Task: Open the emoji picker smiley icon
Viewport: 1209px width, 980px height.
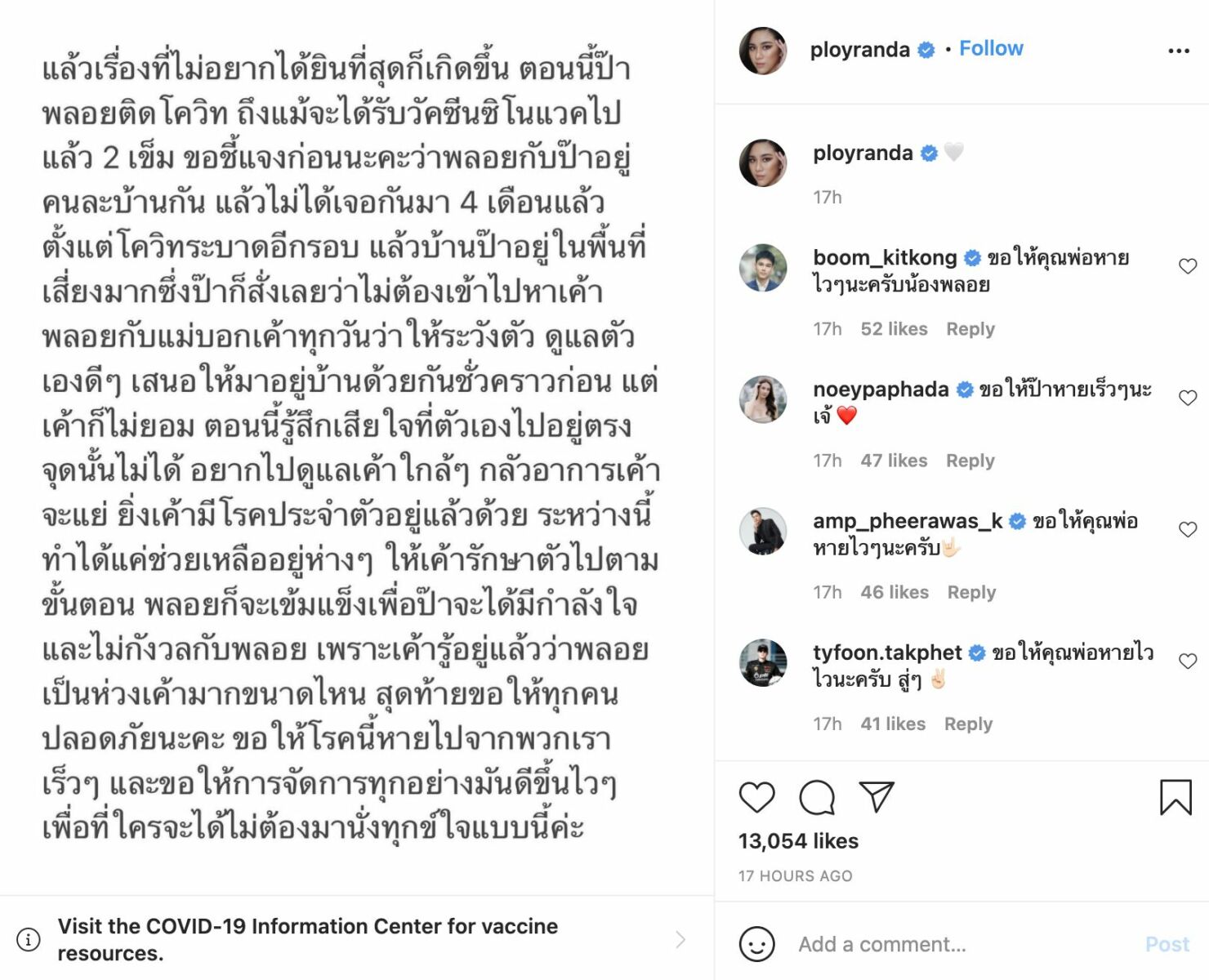Action: pyautogui.click(x=756, y=944)
